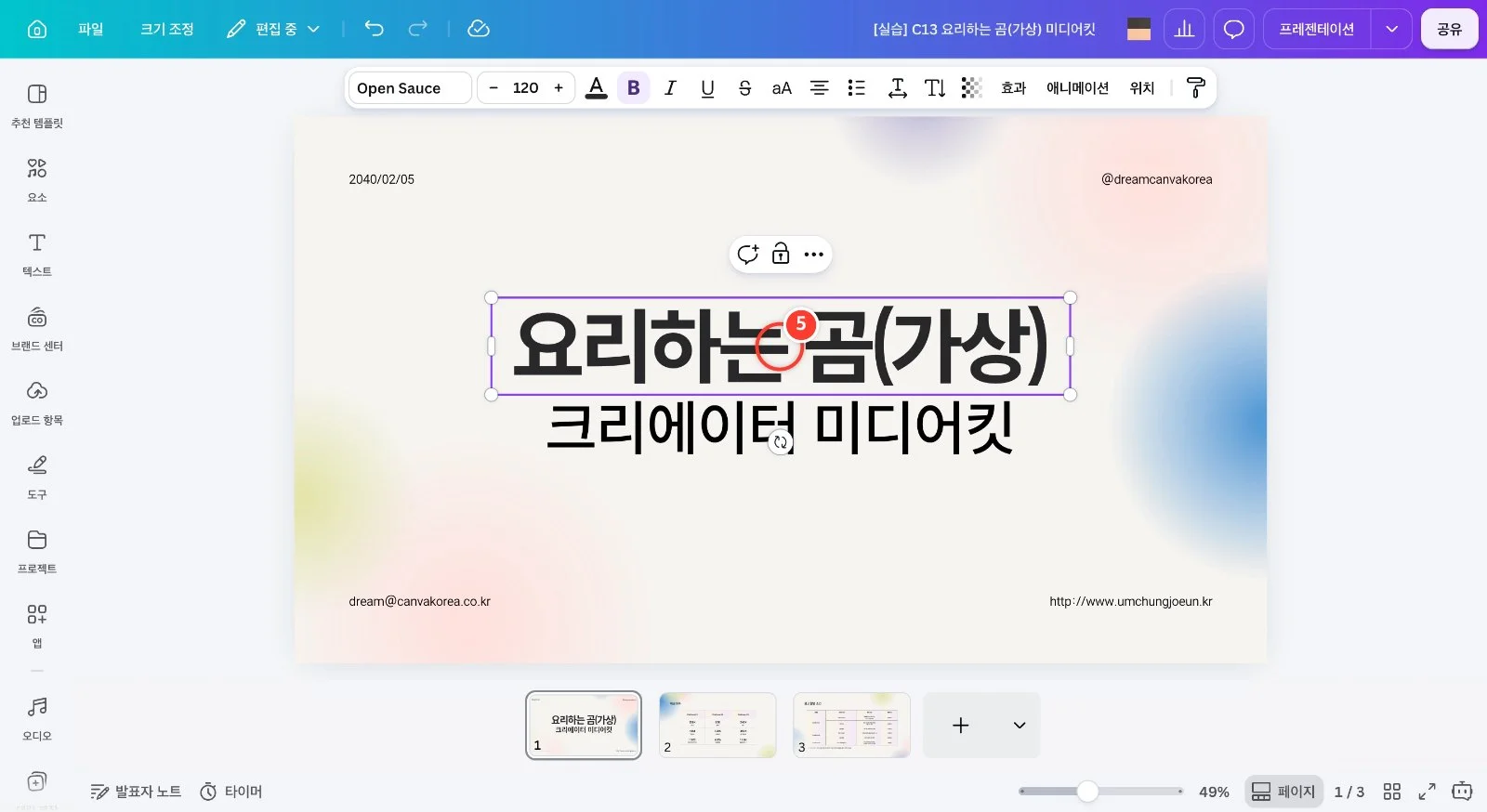This screenshot has width=1487, height=812.
Task: Select page 1 thumbnail
Action: tap(584, 726)
